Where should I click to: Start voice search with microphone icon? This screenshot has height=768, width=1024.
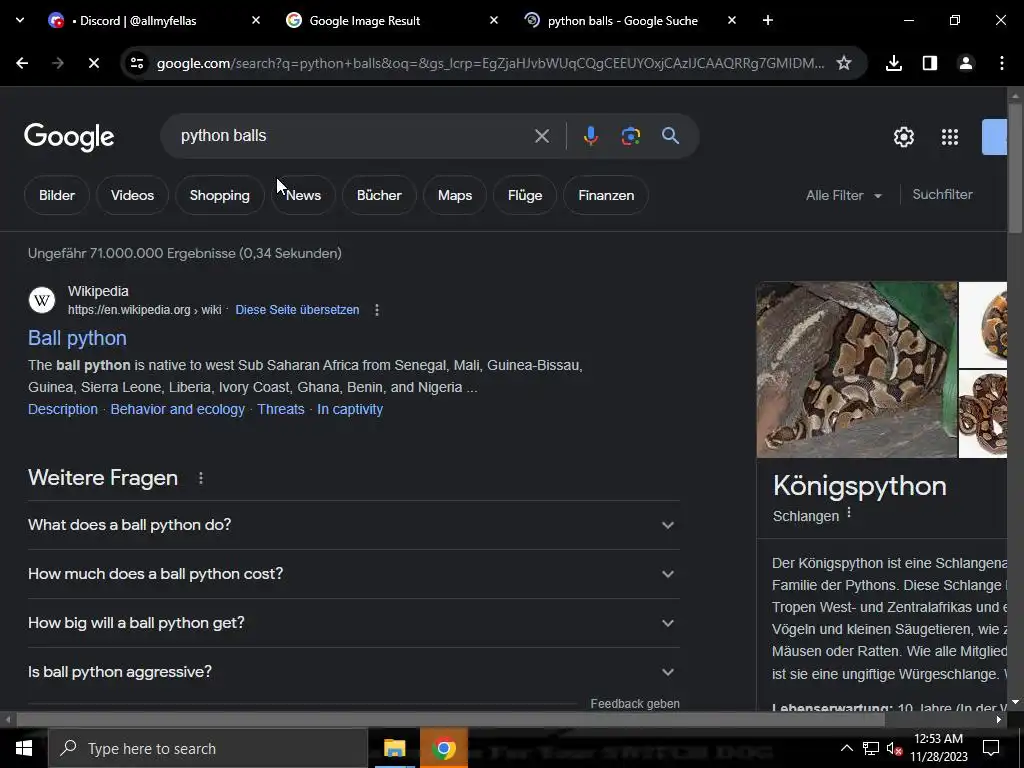(590, 136)
